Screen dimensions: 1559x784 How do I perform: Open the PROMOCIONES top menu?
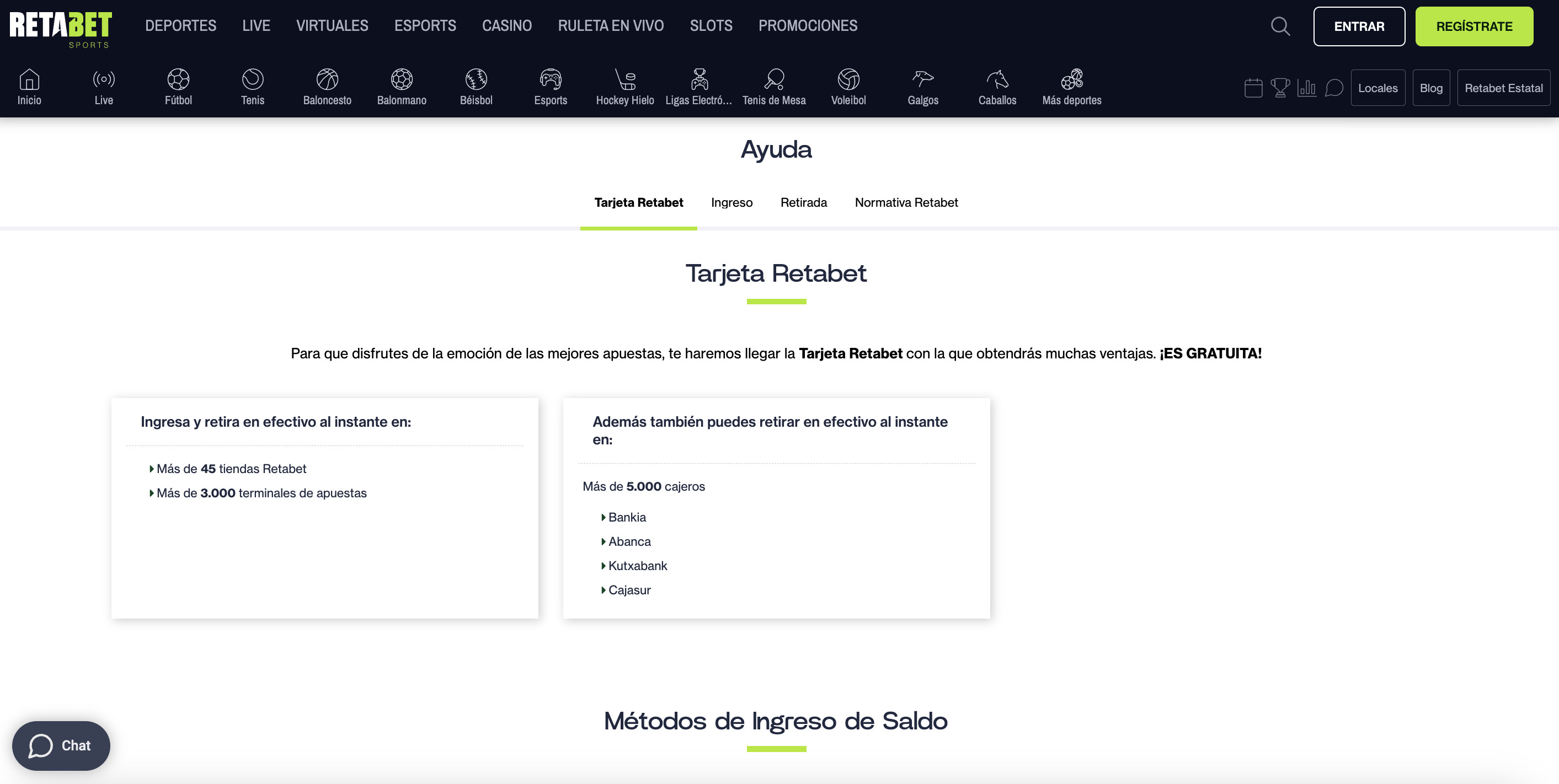(x=808, y=25)
